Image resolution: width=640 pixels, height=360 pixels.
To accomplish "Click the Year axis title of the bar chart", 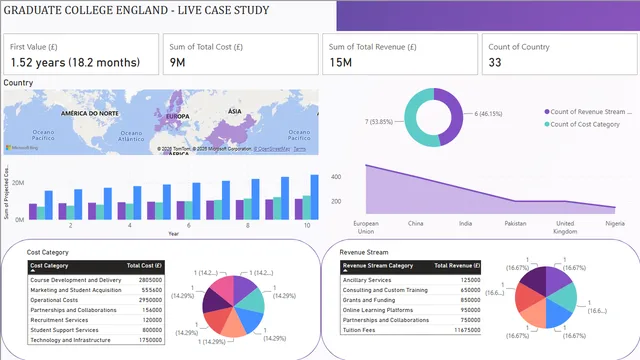I will [173, 233].
